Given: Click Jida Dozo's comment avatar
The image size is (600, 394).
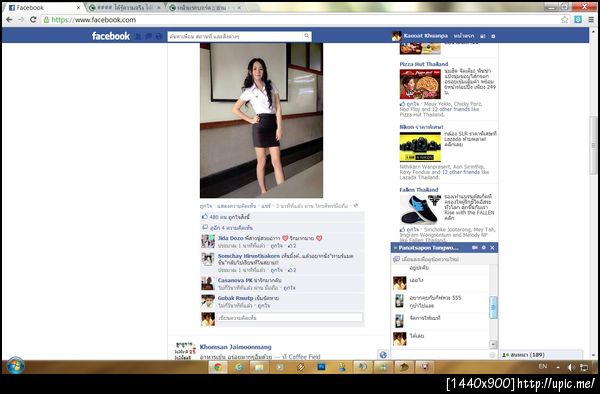Looking at the screenshot, I should click(208, 241).
